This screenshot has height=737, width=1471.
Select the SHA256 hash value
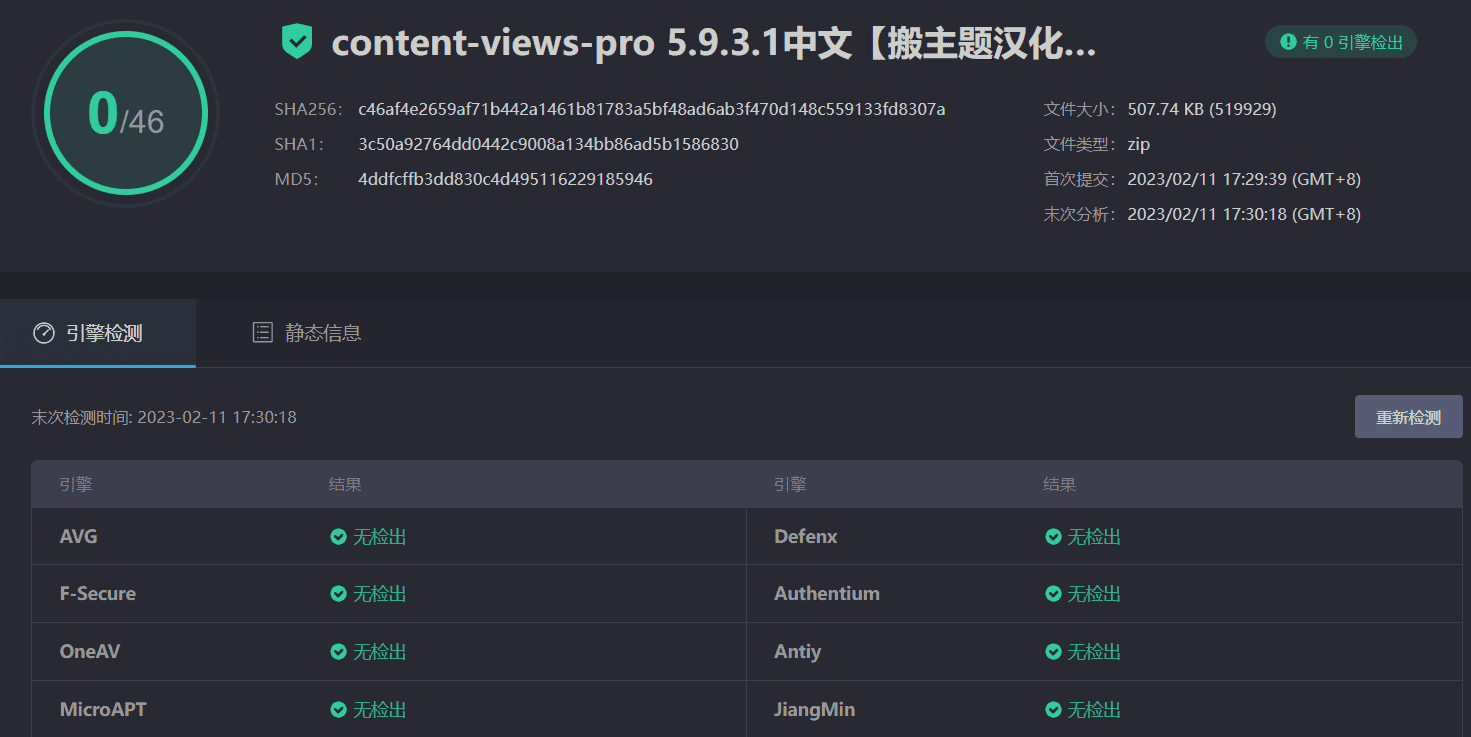(x=652, y=109)
